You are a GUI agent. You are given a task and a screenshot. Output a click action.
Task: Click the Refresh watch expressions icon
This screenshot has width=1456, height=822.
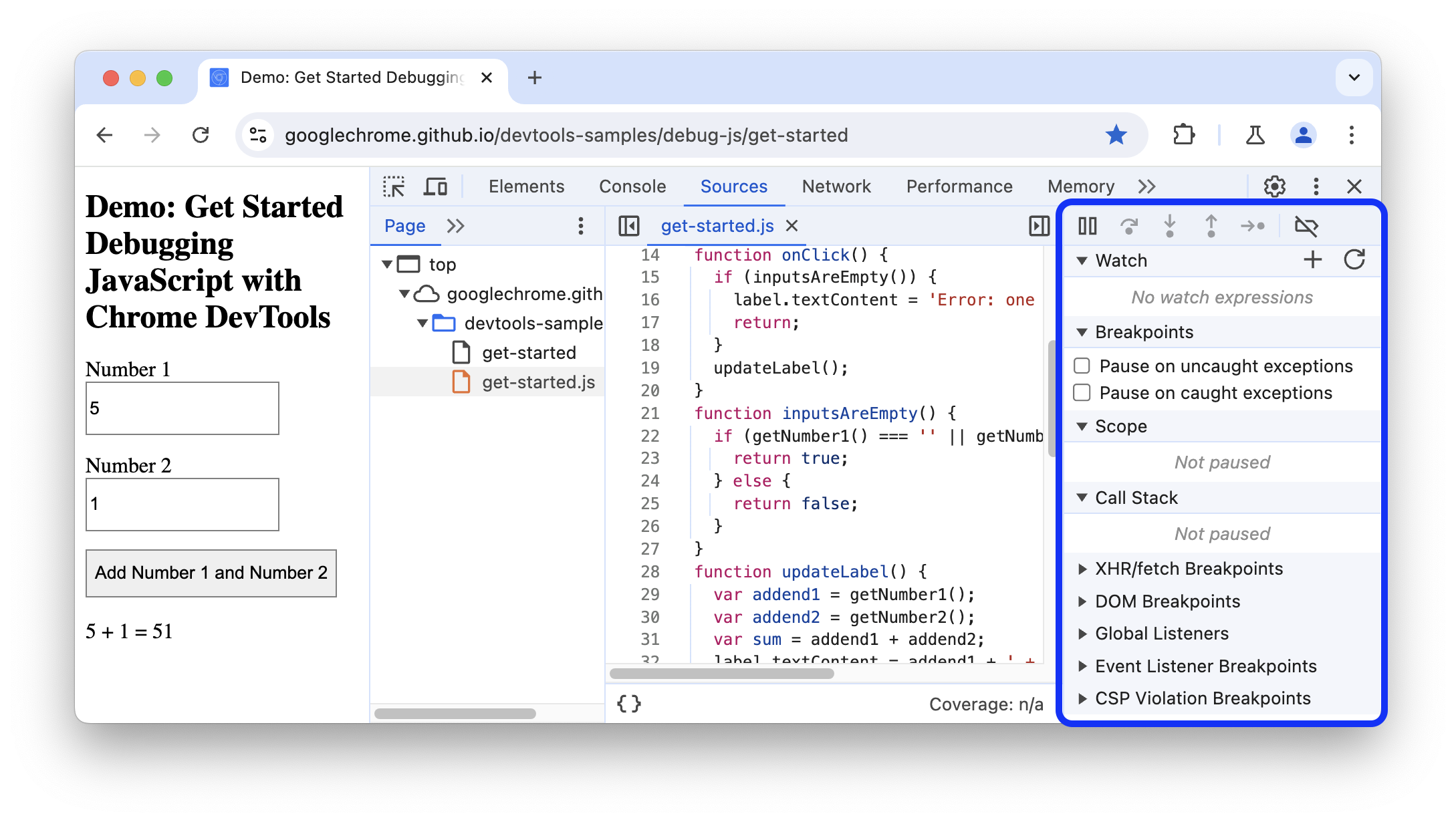1352,259
